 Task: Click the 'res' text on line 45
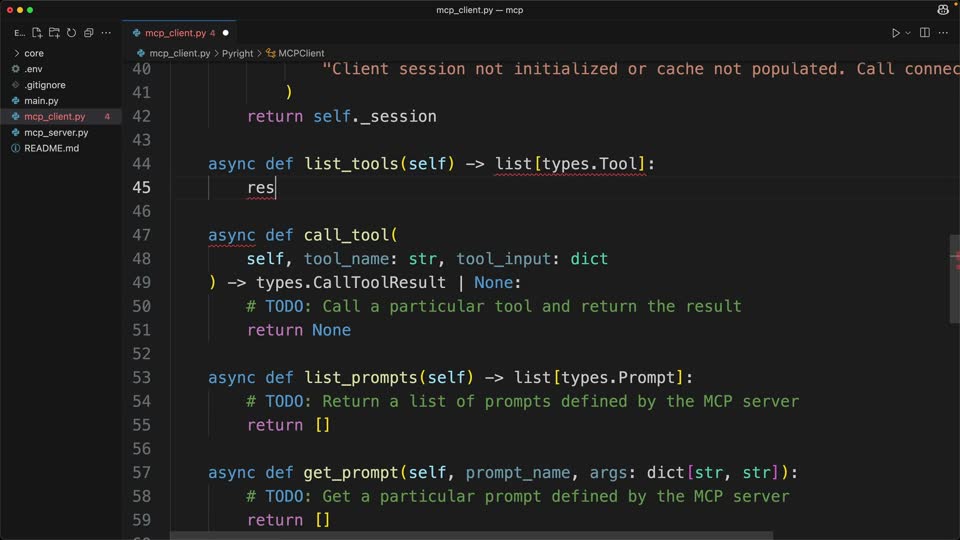tap(260, 187)
